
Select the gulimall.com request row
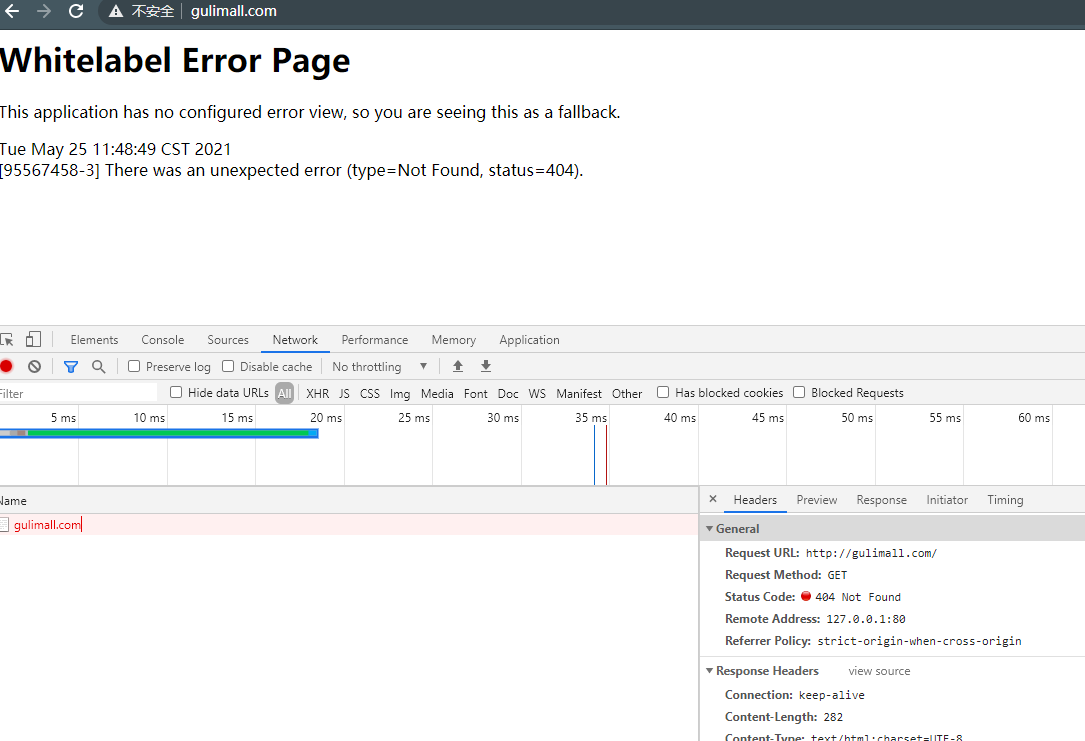tap(349, 524)
